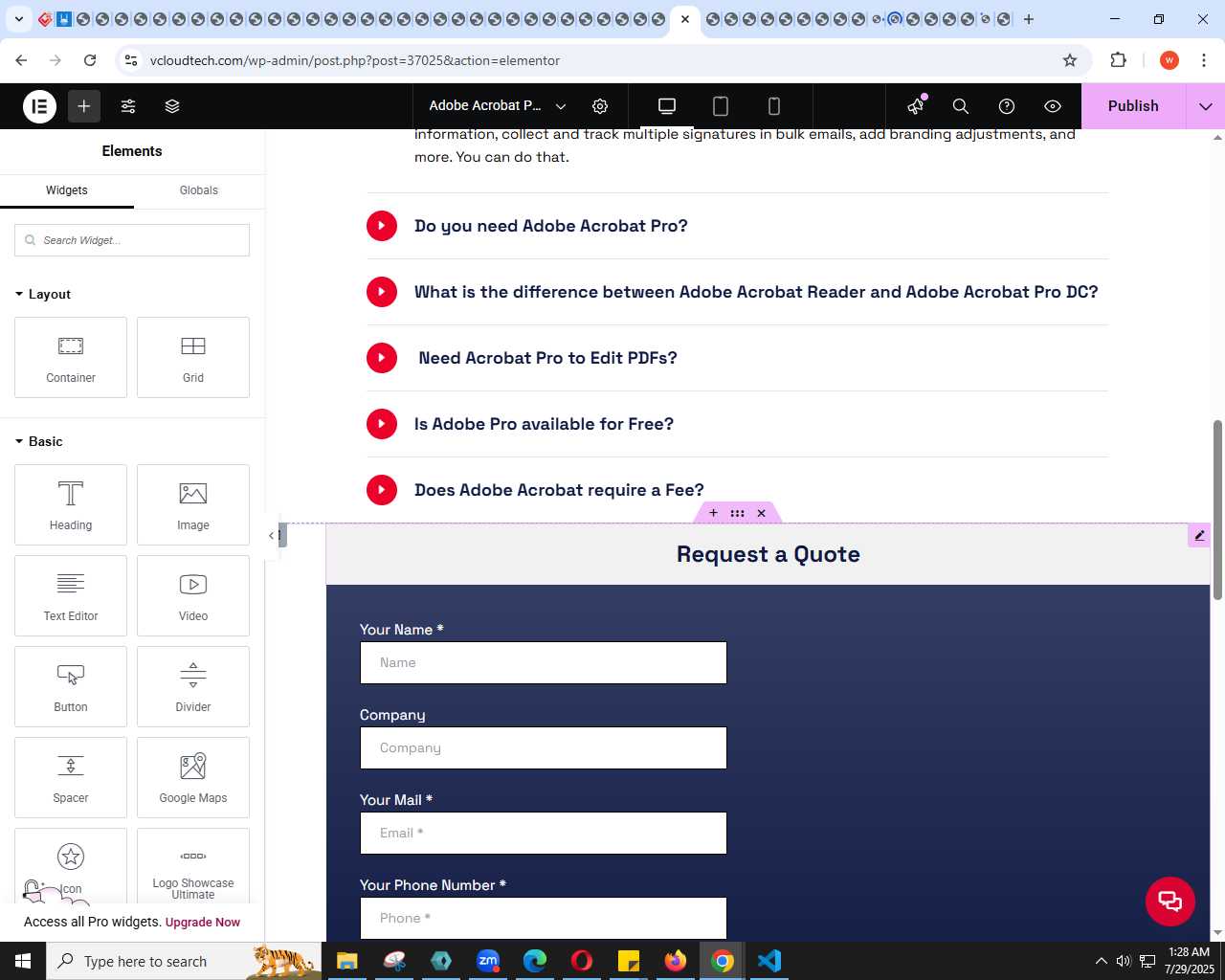The image size is (1225, 980).
Task: Open the Structure layers icon
Action: [x=172, y=106]
